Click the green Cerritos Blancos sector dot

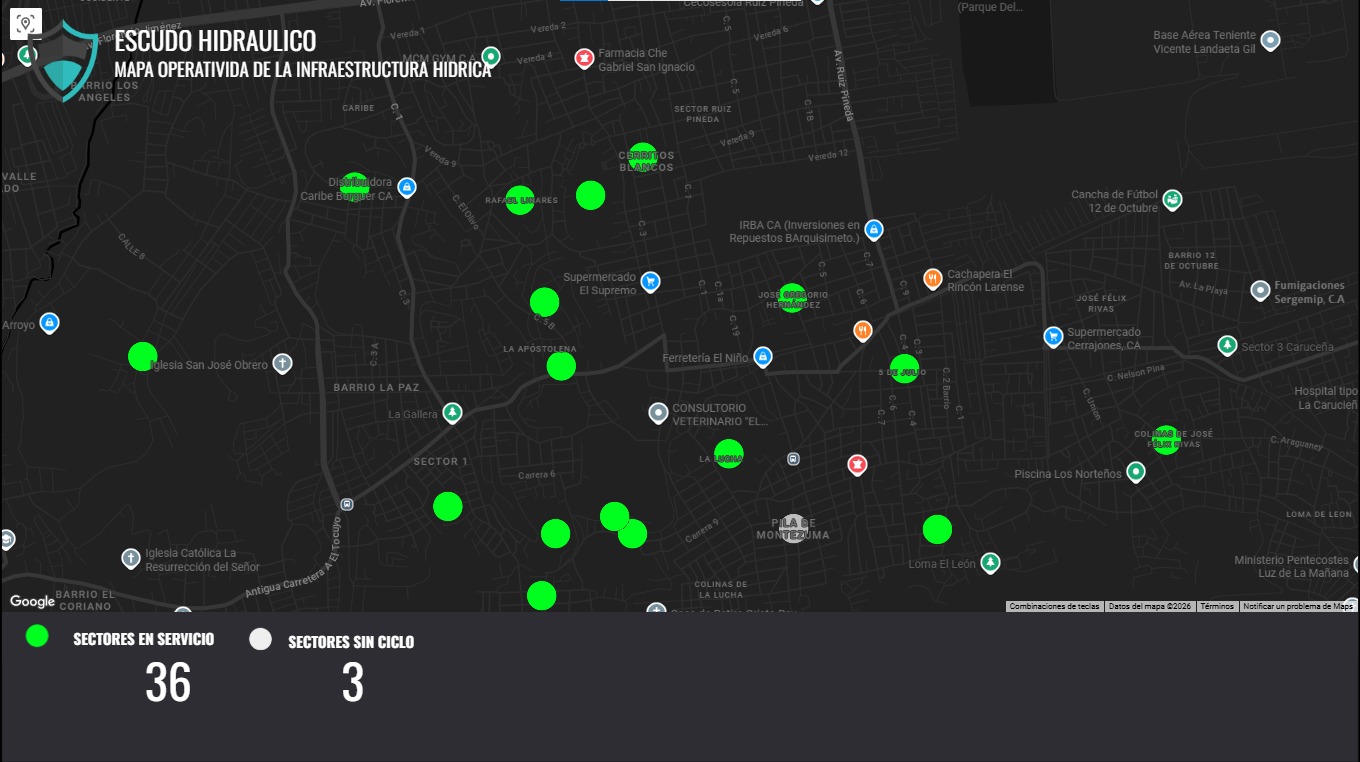point(643,157)
